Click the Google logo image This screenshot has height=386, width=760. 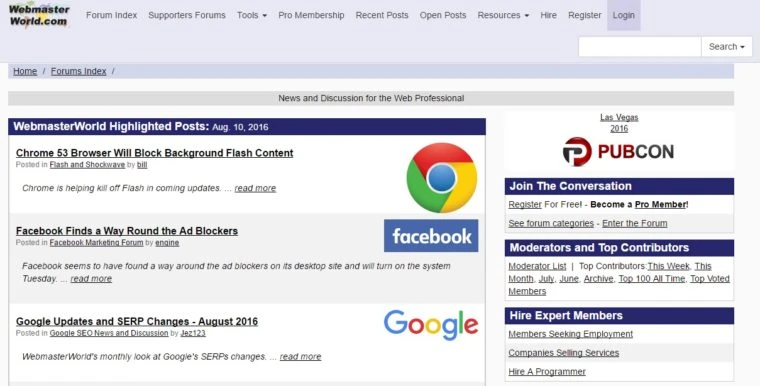[431, 325]
